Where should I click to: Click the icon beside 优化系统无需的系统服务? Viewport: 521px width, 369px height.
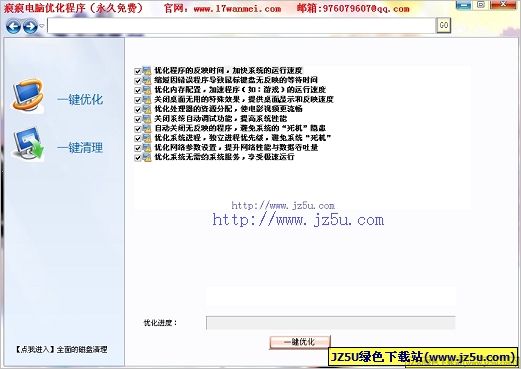click(x=147, y=157)
